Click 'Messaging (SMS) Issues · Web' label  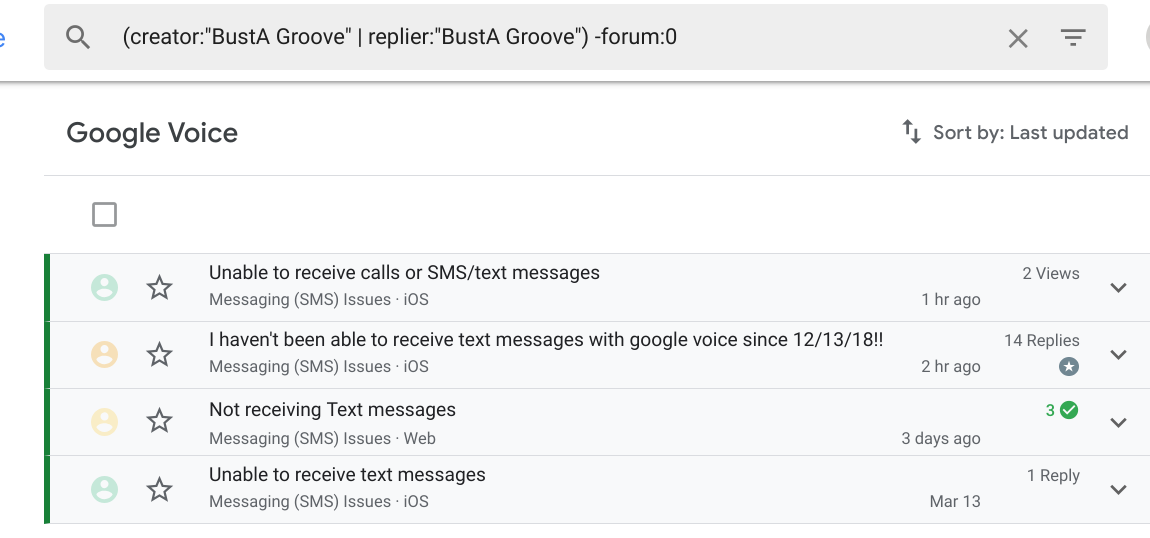(322, 438)
